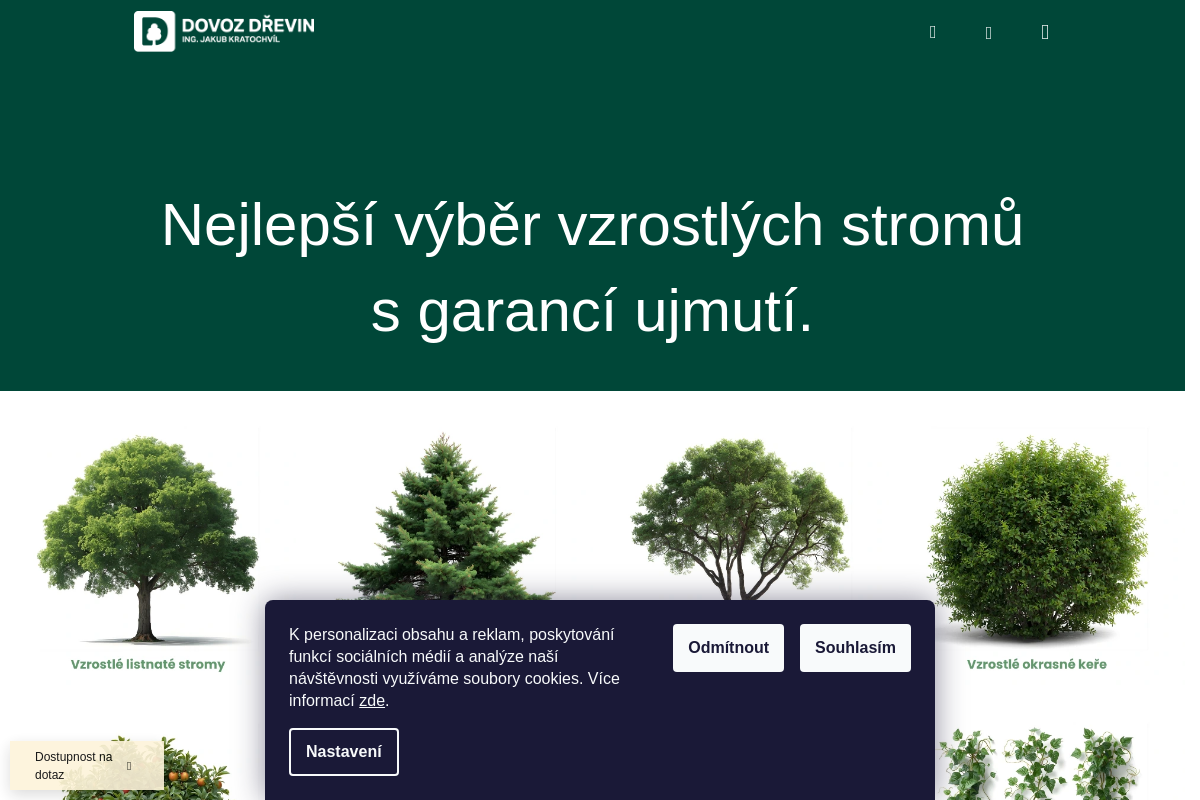Click the small icon in Dostupnost na dotaz badge
This screenshot has height=800, width=1200.
pyautogui.click(x=129, y=766)
